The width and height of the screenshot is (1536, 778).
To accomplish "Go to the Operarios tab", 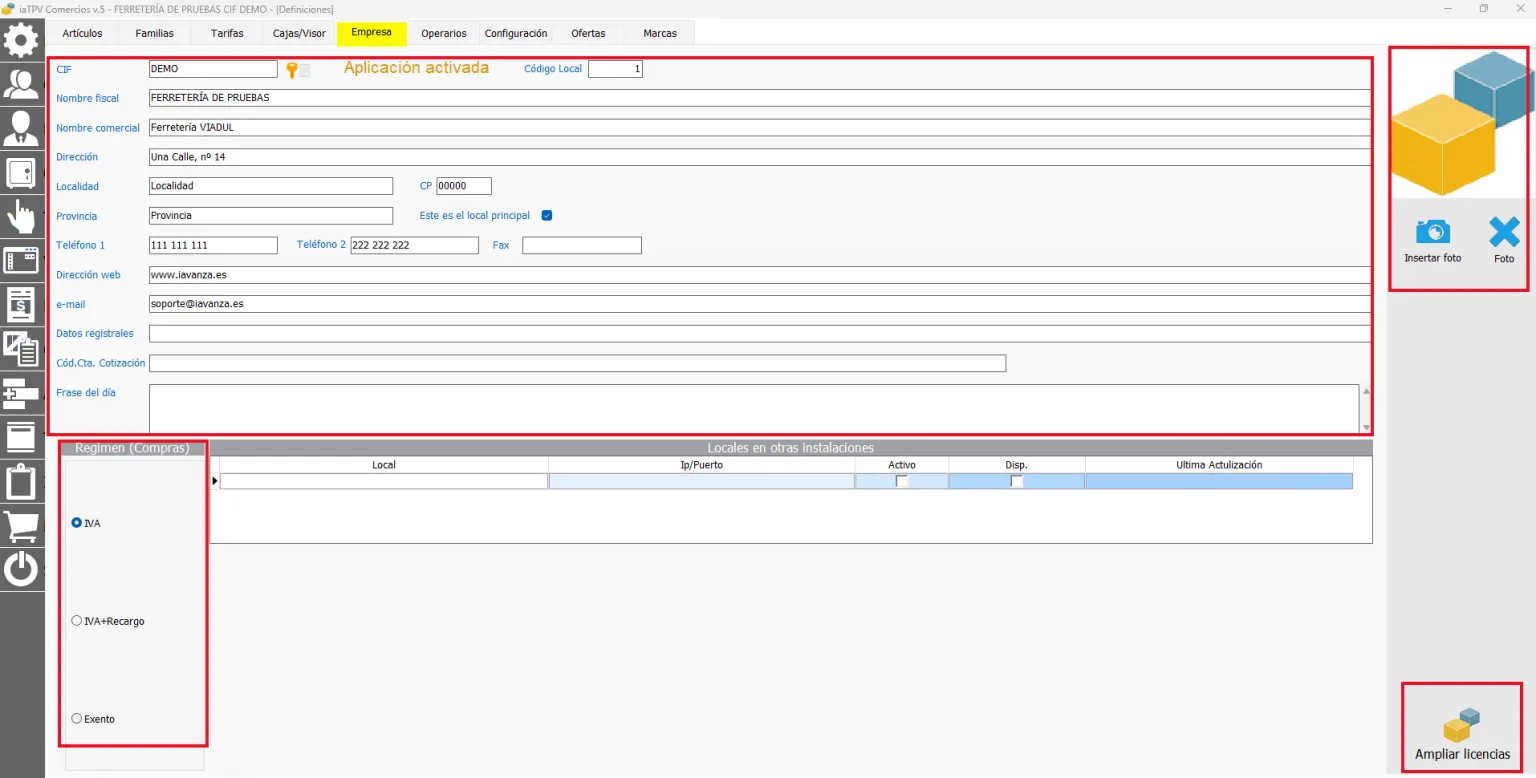I will pyautogui.click(x=444, y=33).
